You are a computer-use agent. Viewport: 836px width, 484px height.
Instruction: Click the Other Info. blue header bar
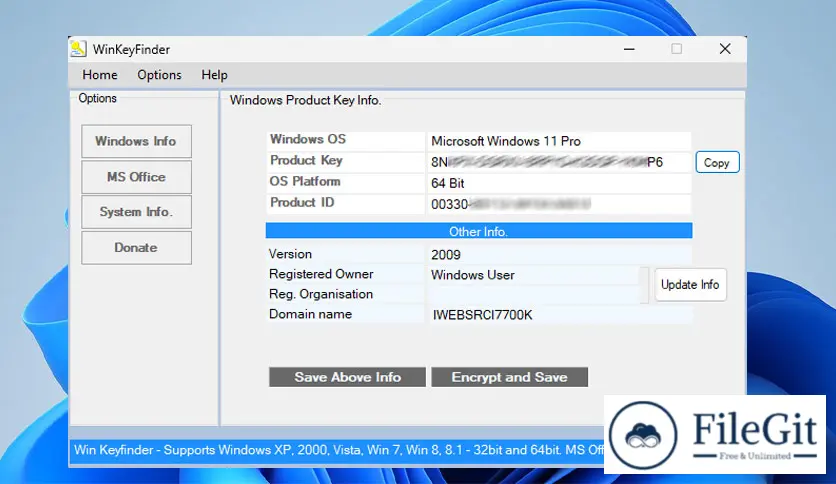[x=479, y=231]
